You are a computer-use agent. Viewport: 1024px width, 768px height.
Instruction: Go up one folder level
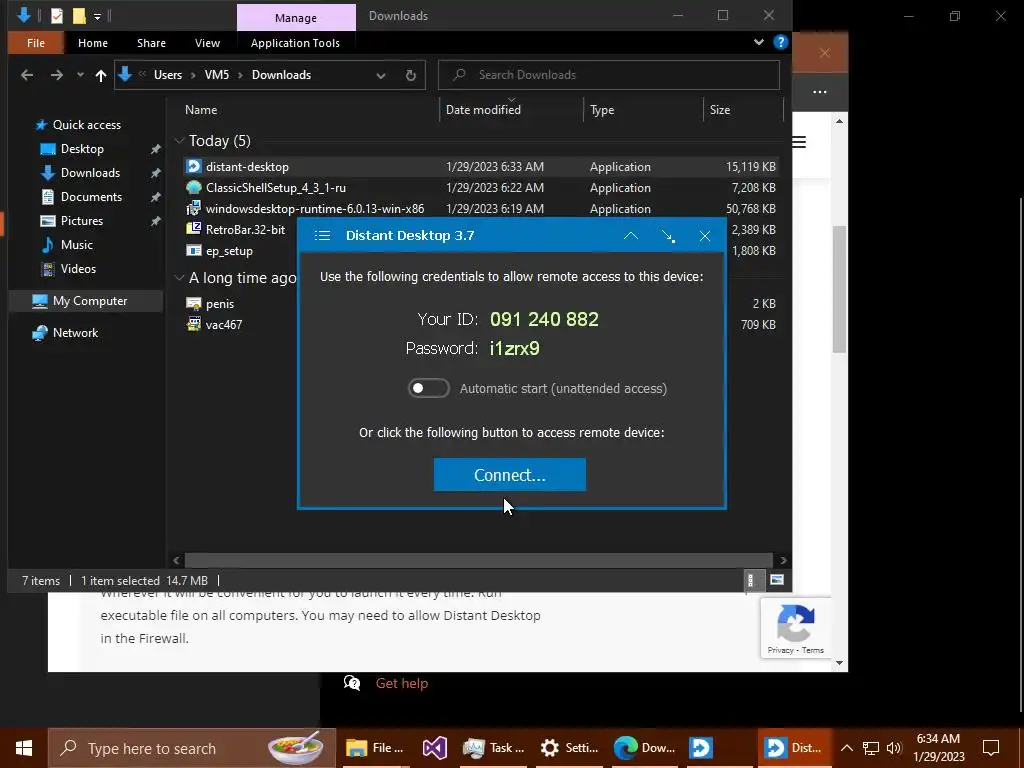coord(101,75)
